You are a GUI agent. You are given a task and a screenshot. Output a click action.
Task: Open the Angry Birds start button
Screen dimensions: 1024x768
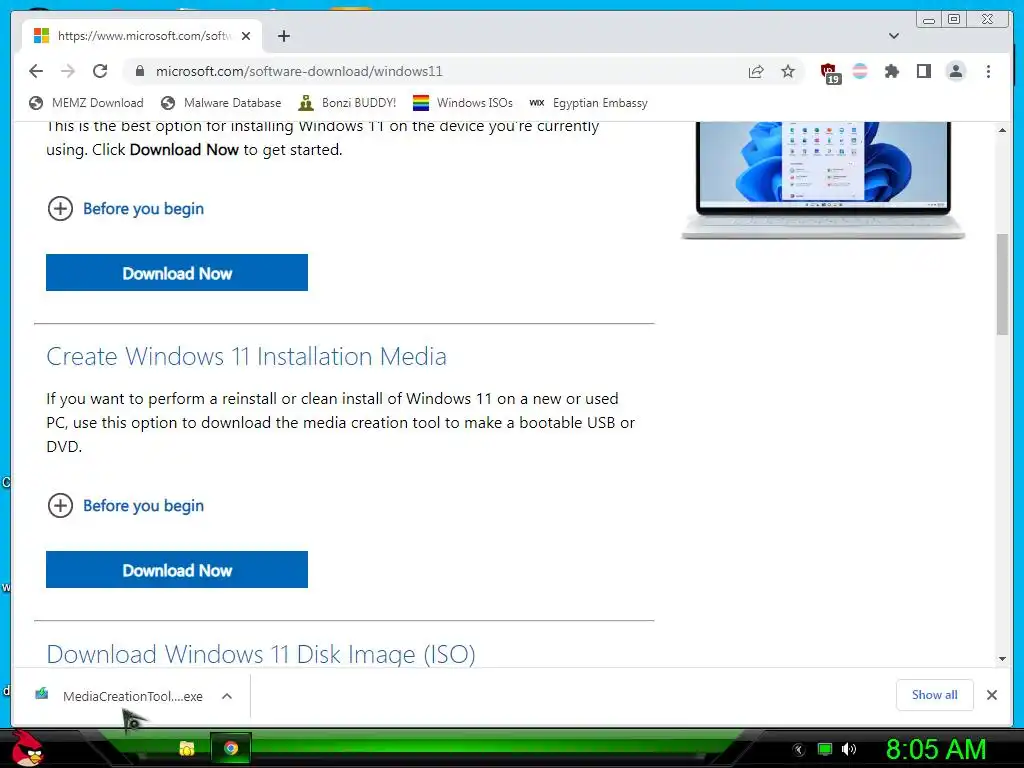(26, 748)
